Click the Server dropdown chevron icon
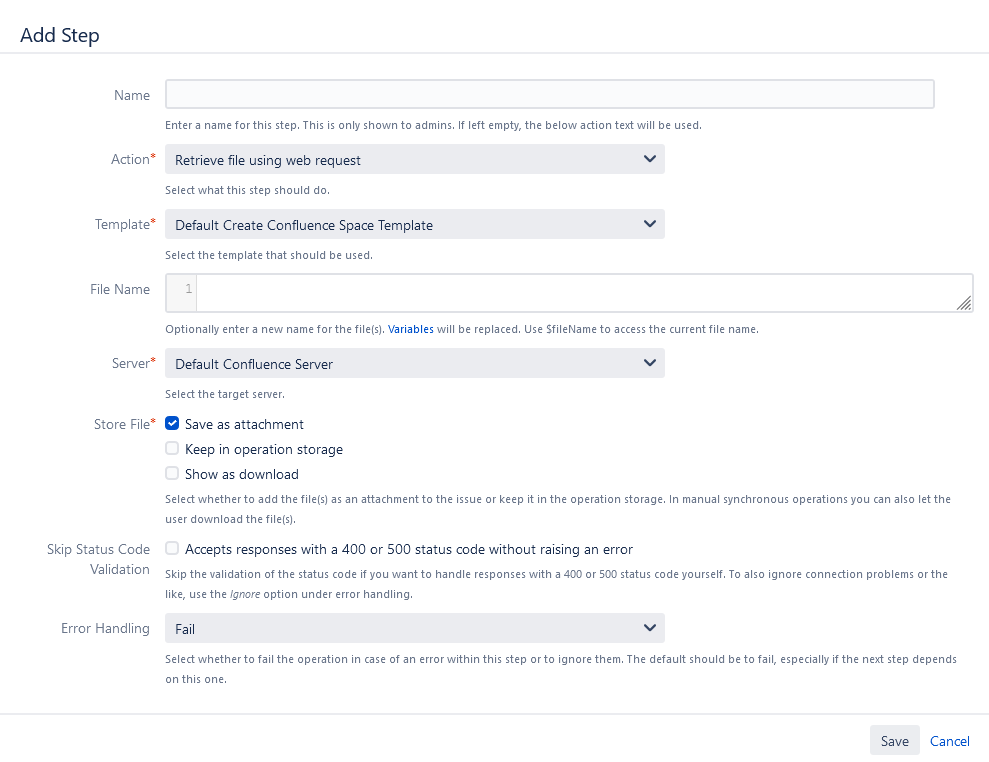The width and height of the screenshot is (989, 762). (x=650, y=362)
